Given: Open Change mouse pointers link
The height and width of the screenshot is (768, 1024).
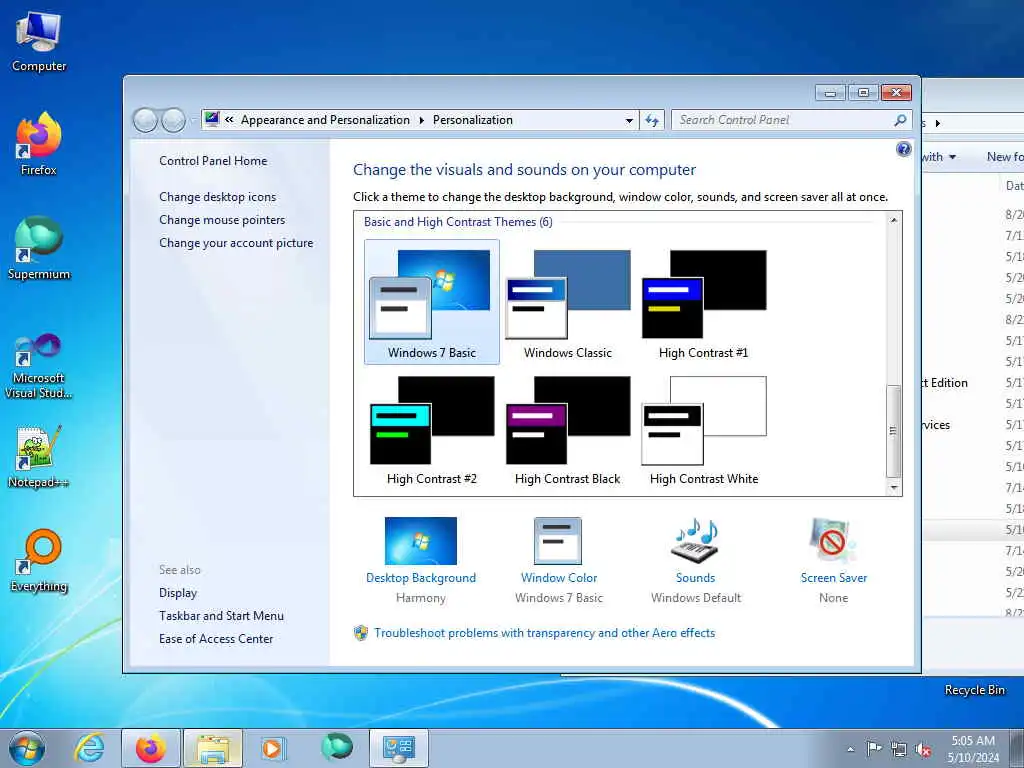Looking at the screenshot, I should (222, 219).
